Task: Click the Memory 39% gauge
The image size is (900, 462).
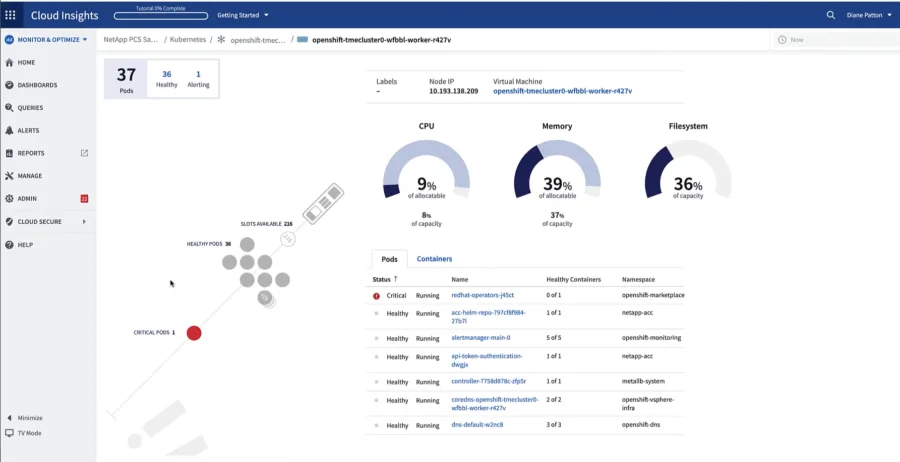Action: (557, 169)
